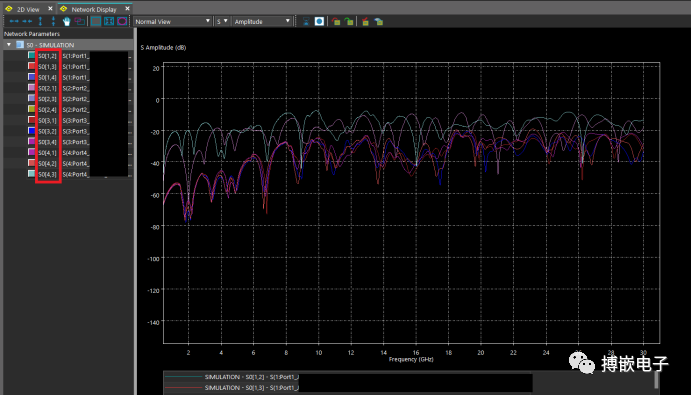The image size is (692, 395).
Task: Open the Normal View dropdown
Action: point(172,21)
